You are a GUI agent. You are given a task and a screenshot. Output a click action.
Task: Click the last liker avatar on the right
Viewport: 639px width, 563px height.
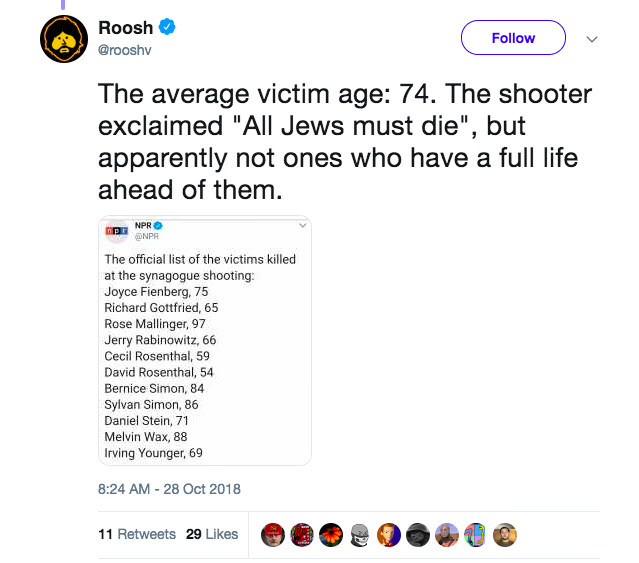[x=506, y=534]
